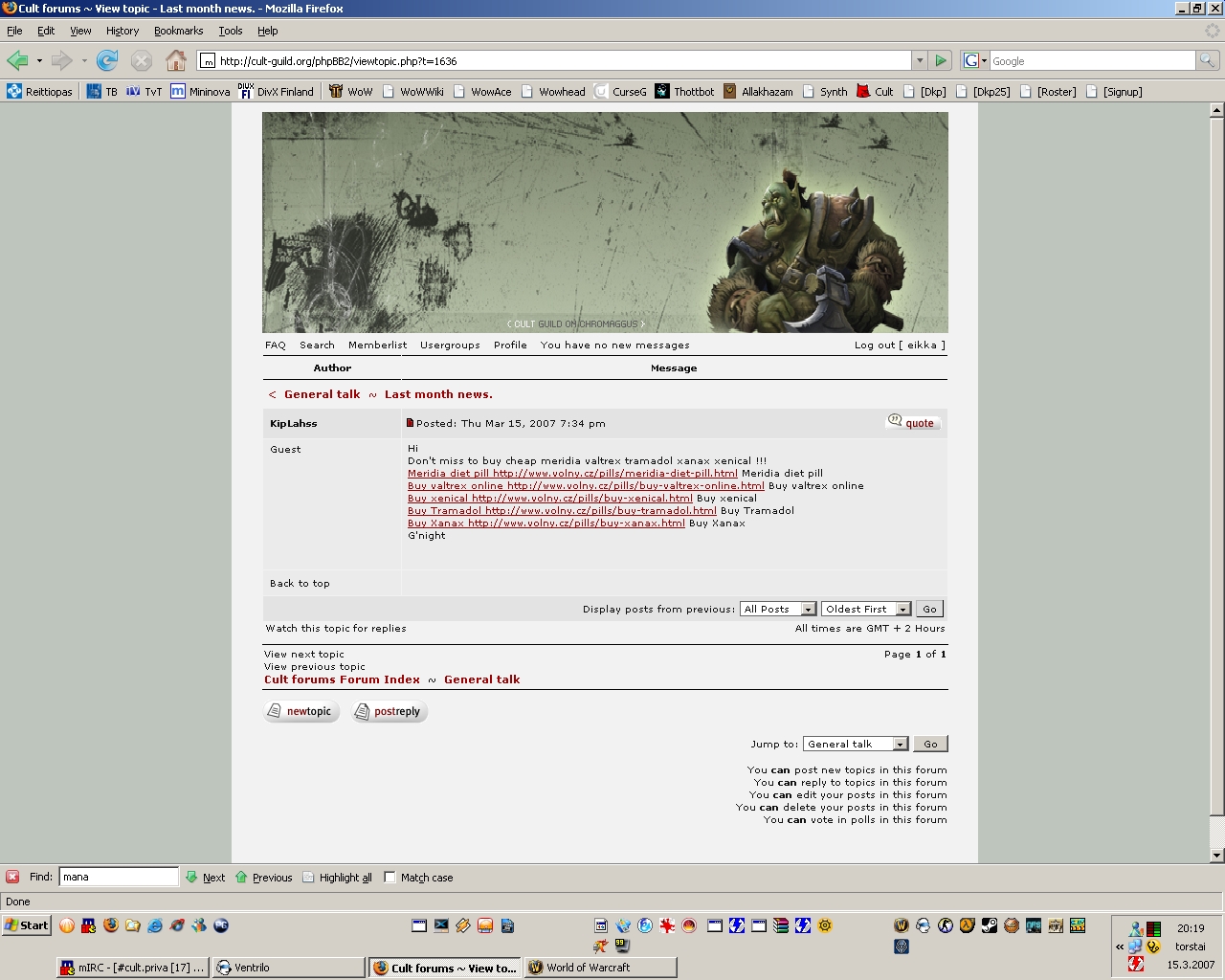Open the Jump to General talk dropdown
Screen dimensions: 1225x980
coord(900,745)
